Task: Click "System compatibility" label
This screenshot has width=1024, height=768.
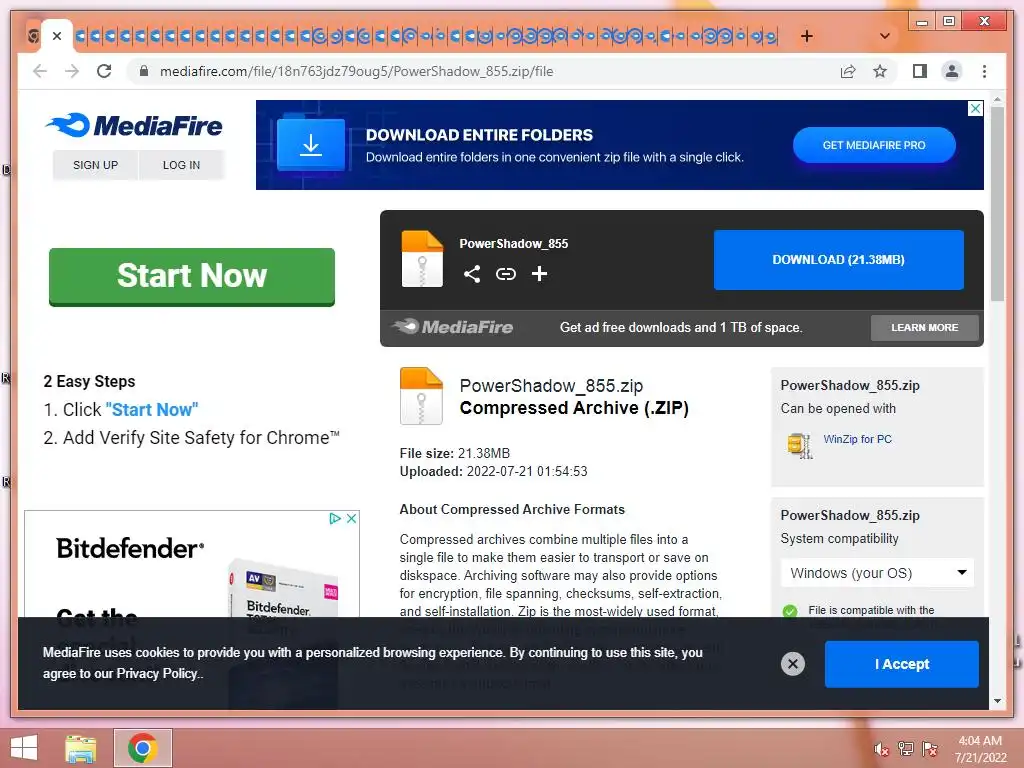Action: point(839,539)
